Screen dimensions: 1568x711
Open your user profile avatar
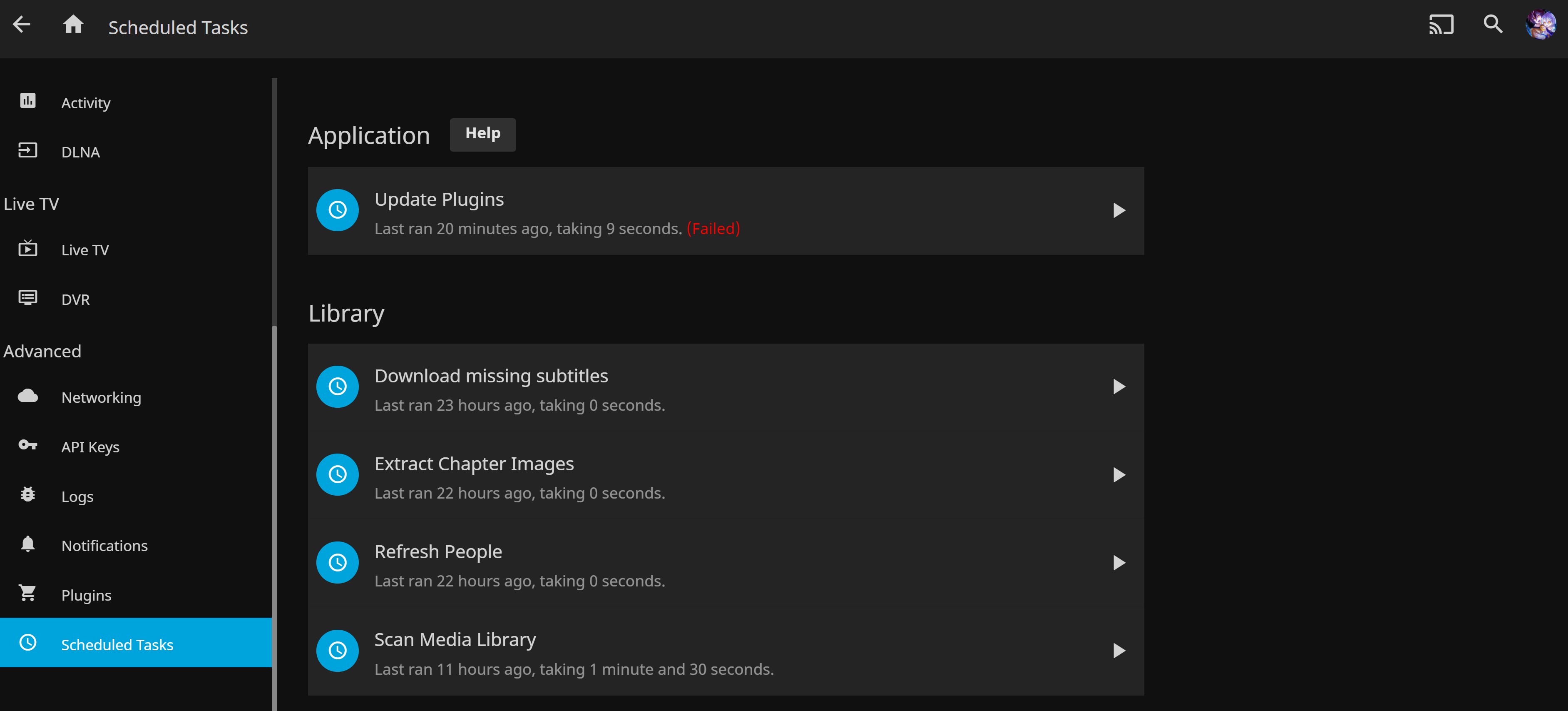coord(1541,25)
